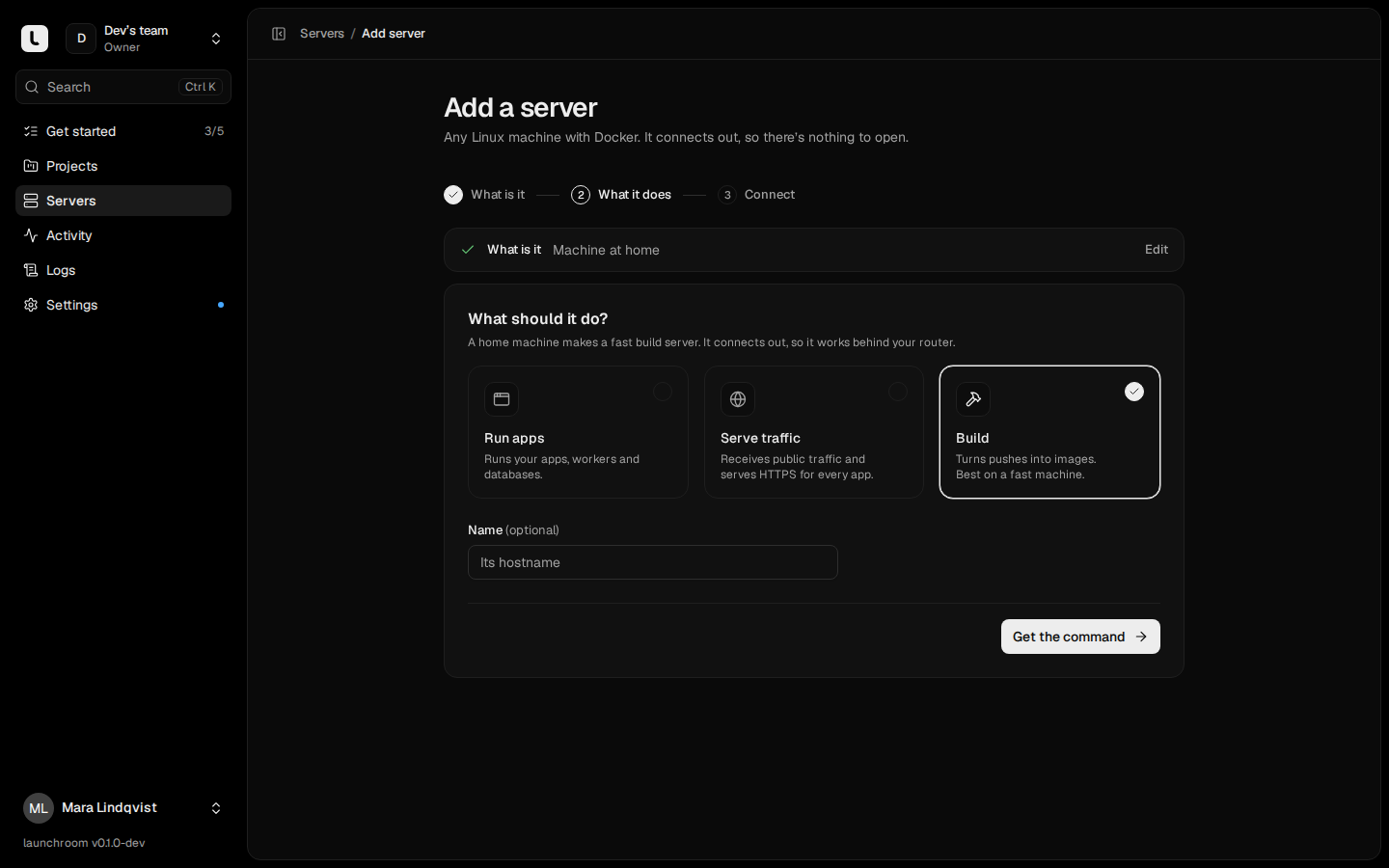1389x868 pixels.
Task: Click the arrow in Get the command
Action: tap(1141, 637)
